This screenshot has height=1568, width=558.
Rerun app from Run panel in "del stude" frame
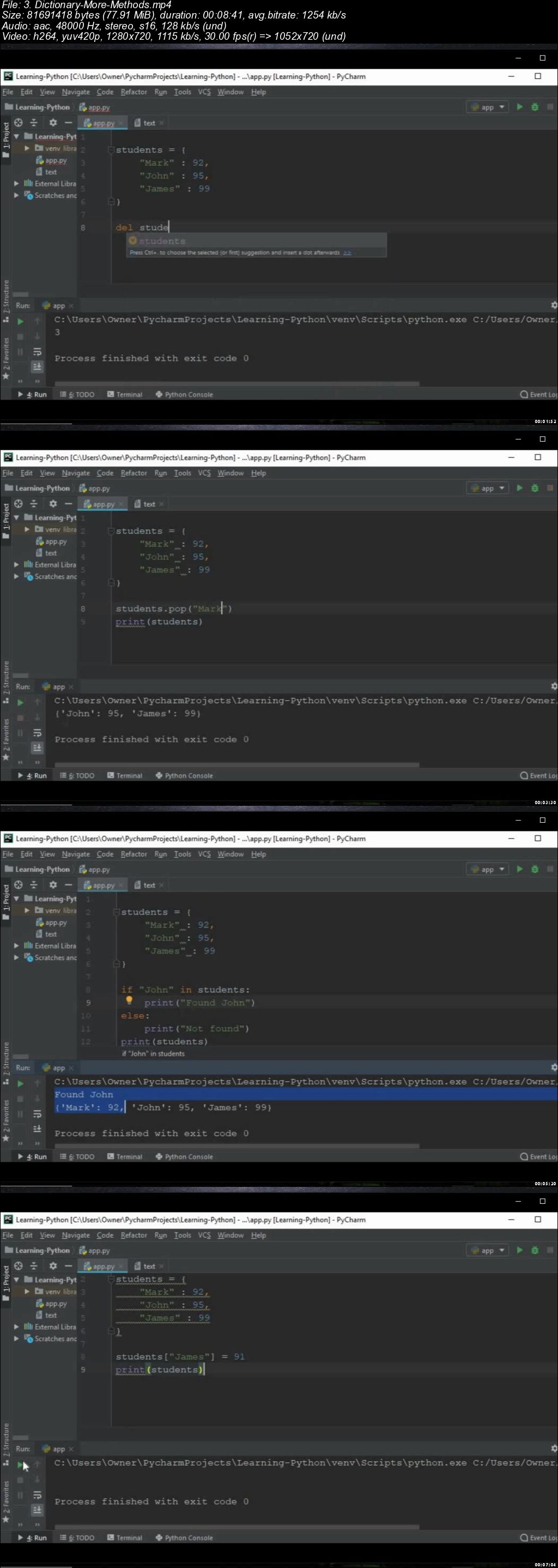pos(20,321)
